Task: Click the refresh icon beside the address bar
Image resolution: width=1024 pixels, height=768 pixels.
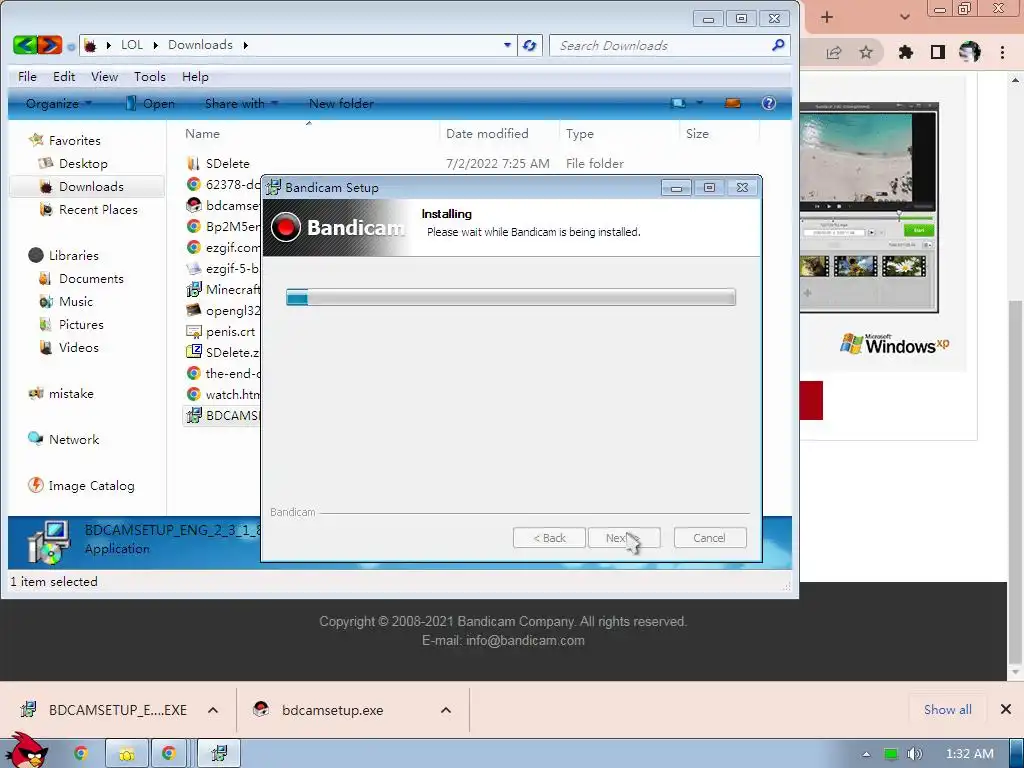Action: [x=530, y=45]
